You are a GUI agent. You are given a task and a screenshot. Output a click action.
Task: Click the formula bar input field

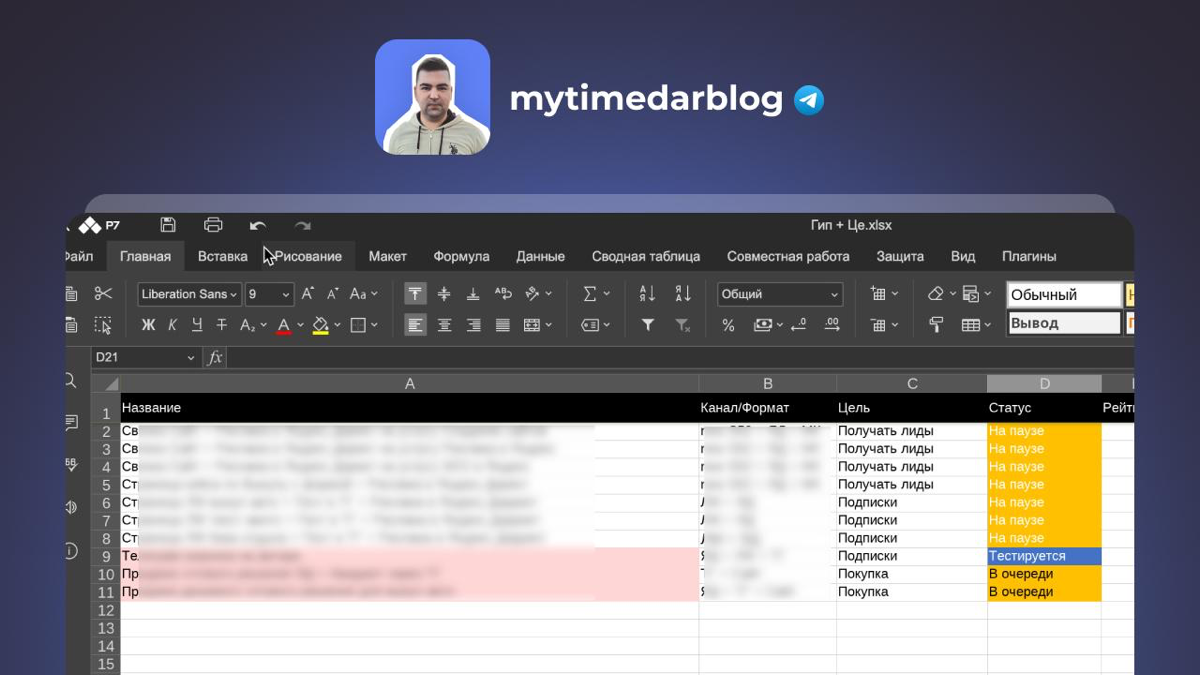[x=680, y=357]
